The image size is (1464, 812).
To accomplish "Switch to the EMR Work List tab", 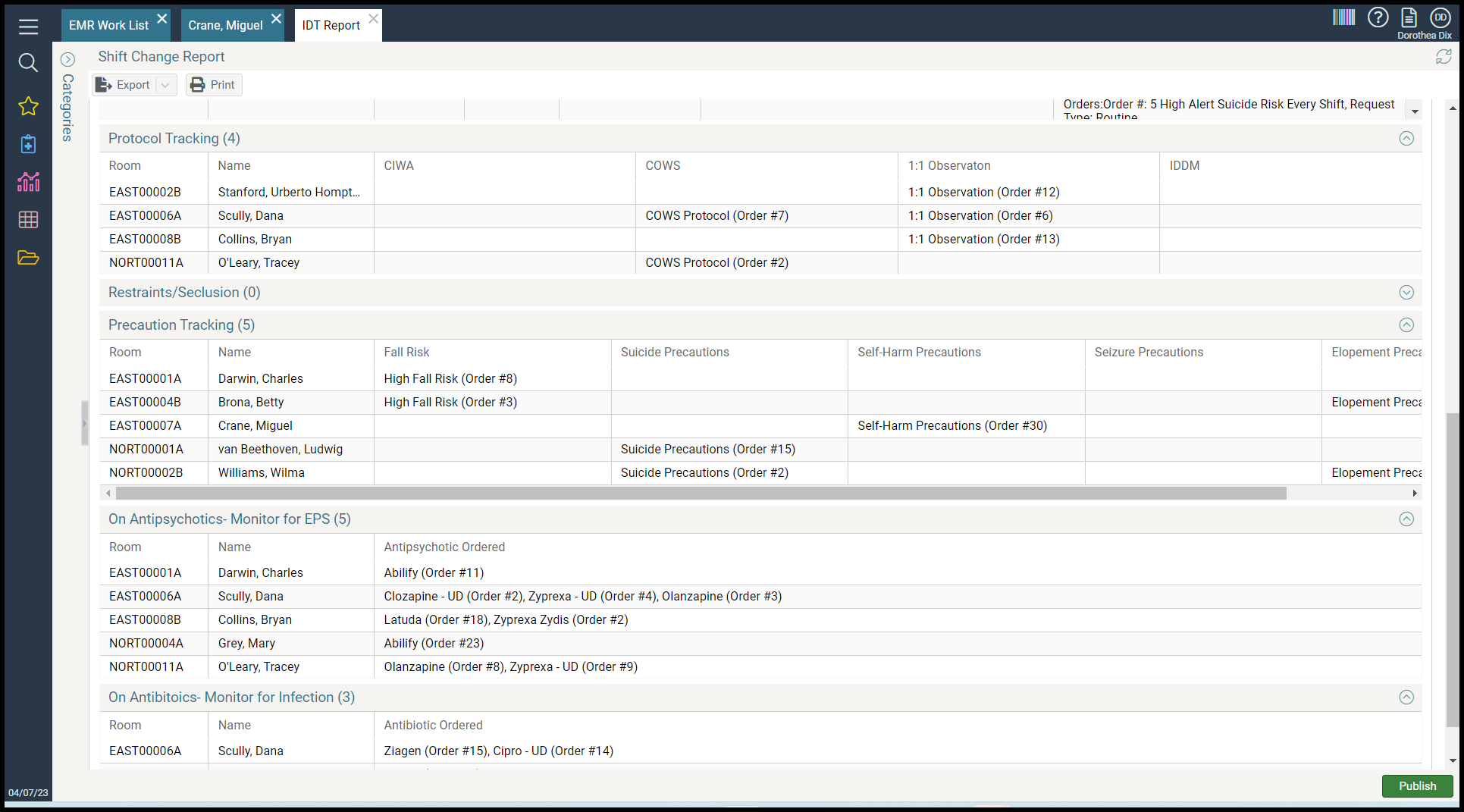I will click(108, 25).
